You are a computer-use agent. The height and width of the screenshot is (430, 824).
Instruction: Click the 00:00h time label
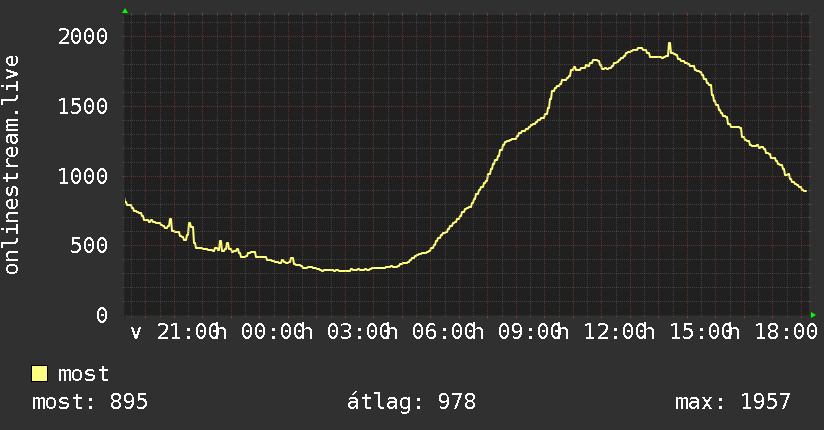277,332
